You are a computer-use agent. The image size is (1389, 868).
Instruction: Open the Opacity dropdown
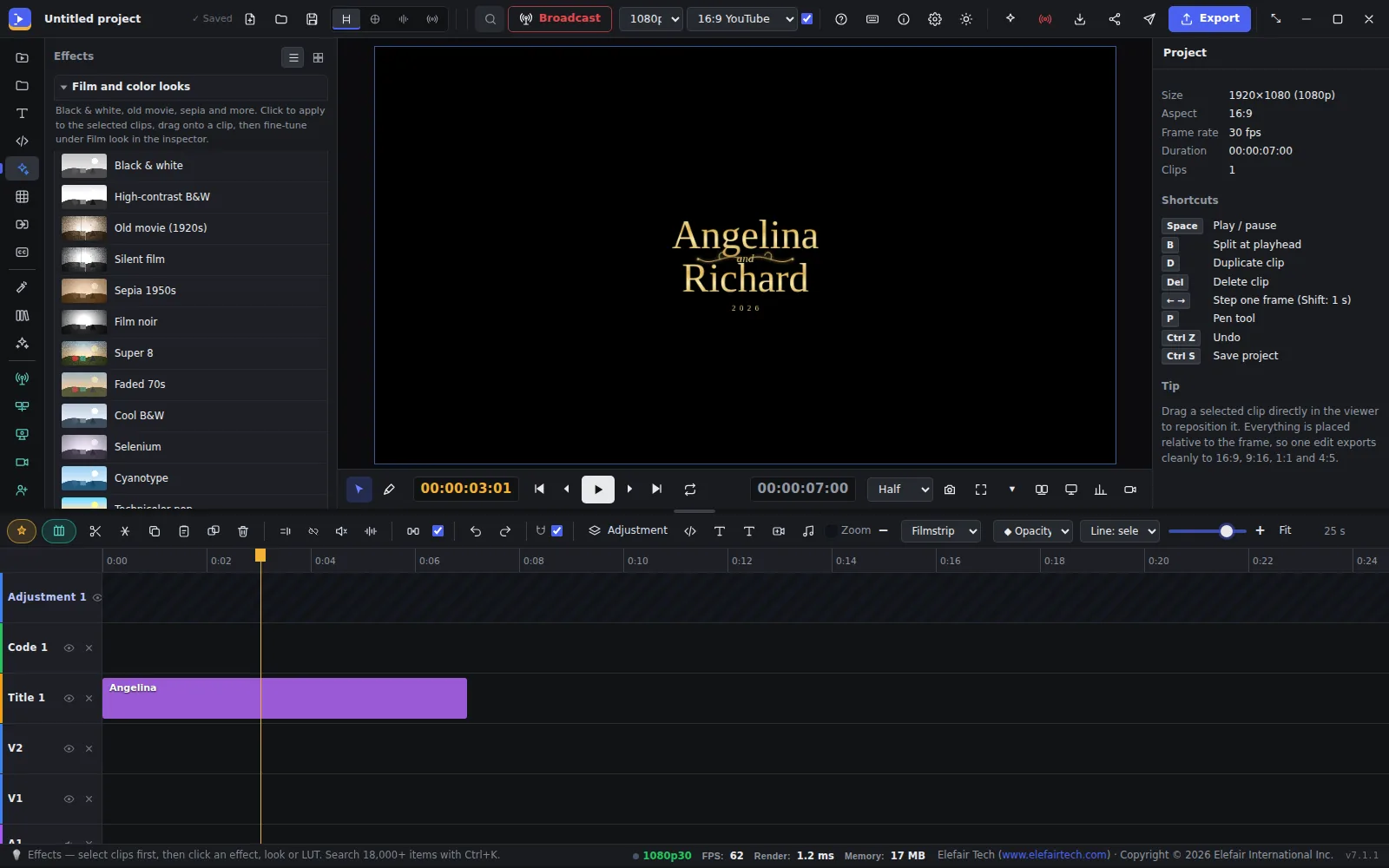[x=1033, y=531]
